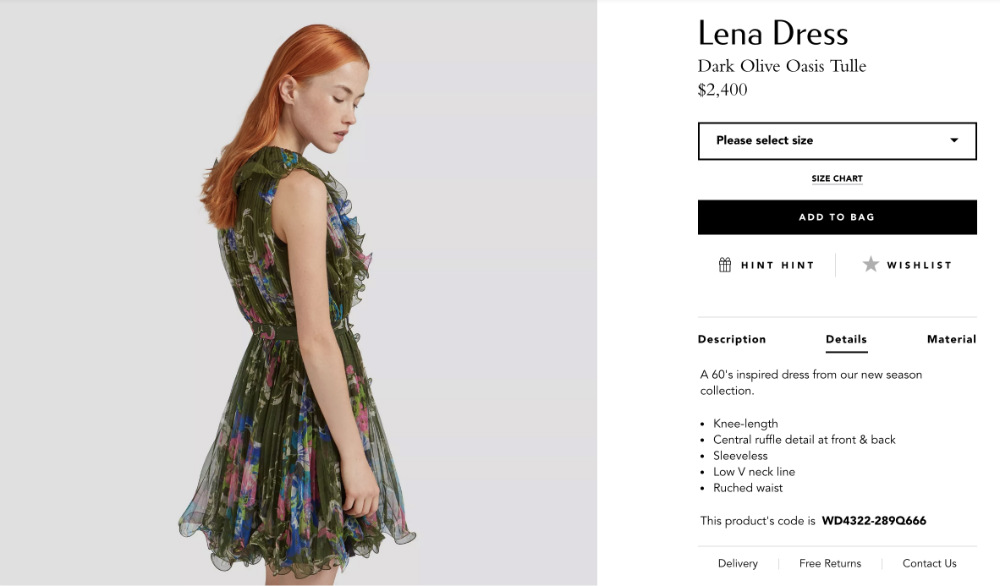Open the Free Returns link
1000x586 pixels.
click(x=830, y=563)
